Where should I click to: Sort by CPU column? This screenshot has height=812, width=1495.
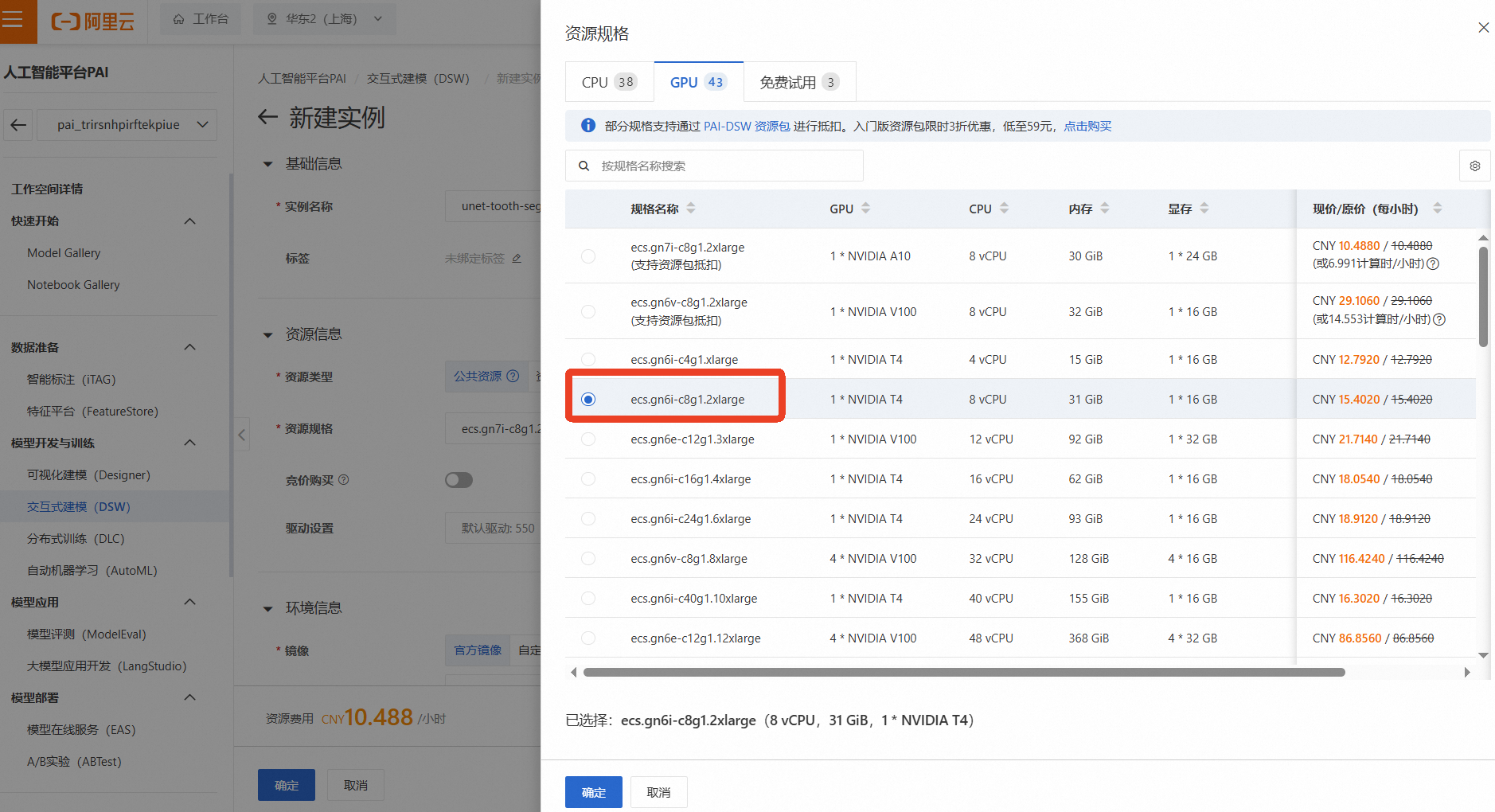tap(1005, 208)
